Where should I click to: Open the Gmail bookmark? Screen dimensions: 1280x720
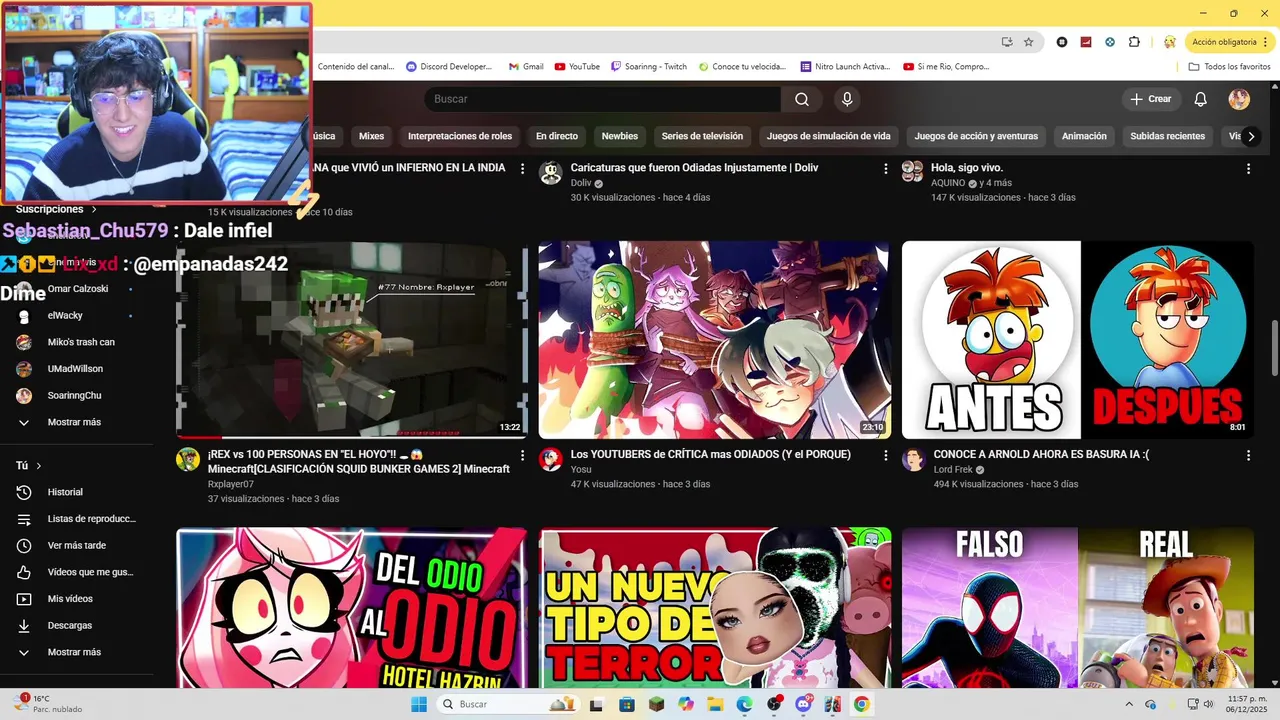[526, 67]
